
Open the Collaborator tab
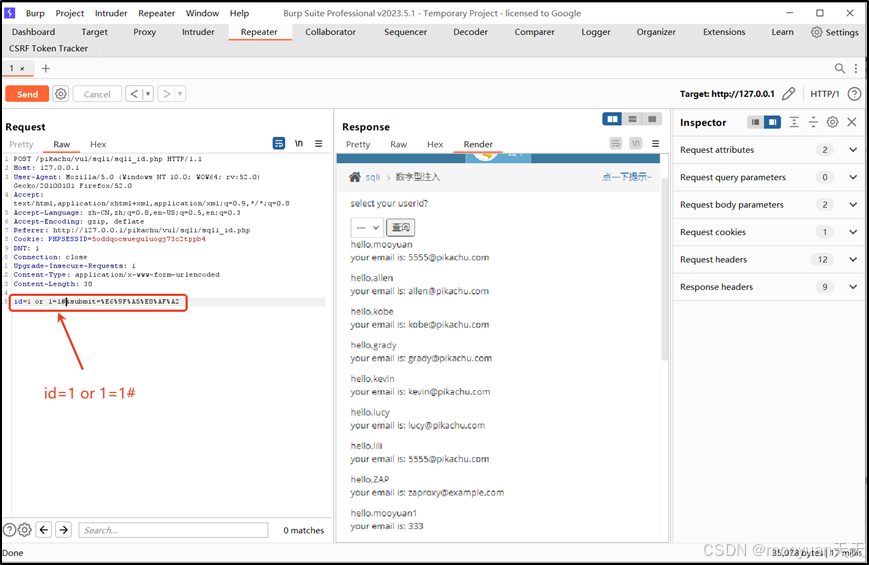pos(330,32)
